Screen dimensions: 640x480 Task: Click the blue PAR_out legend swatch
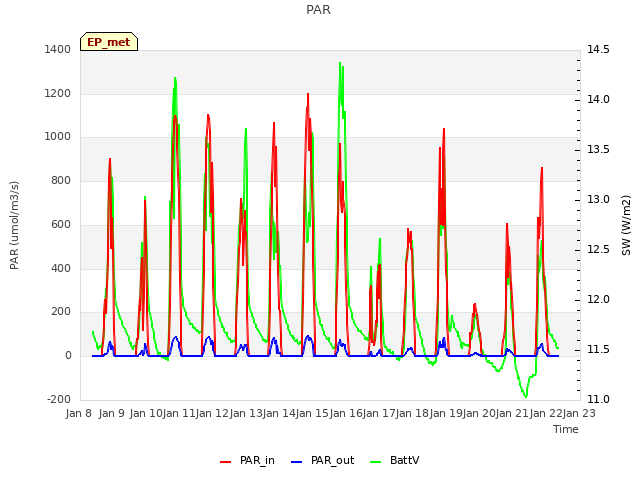point(297,462)
